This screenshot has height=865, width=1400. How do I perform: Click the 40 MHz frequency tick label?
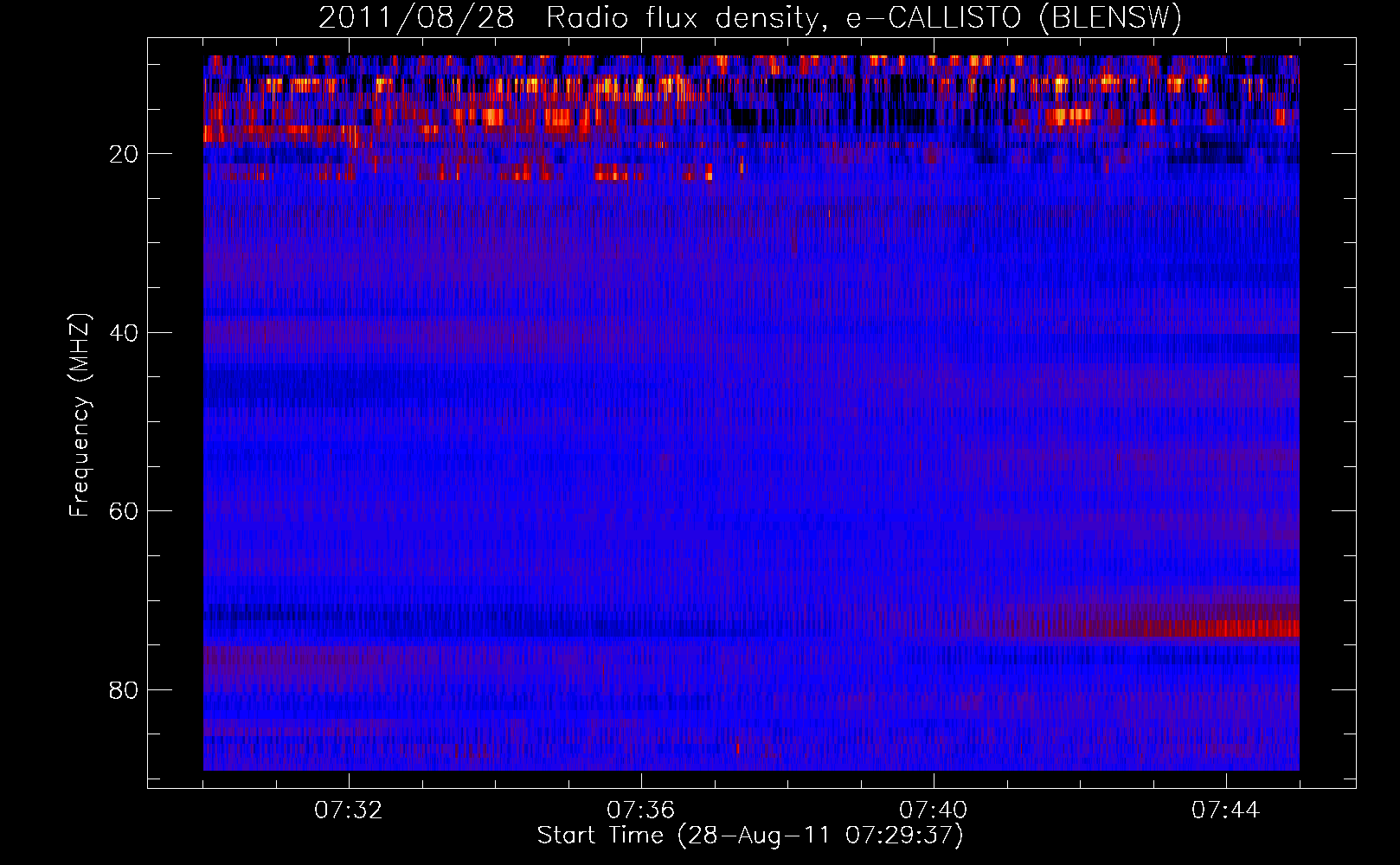pyautogui.click(x=124, y=333)
